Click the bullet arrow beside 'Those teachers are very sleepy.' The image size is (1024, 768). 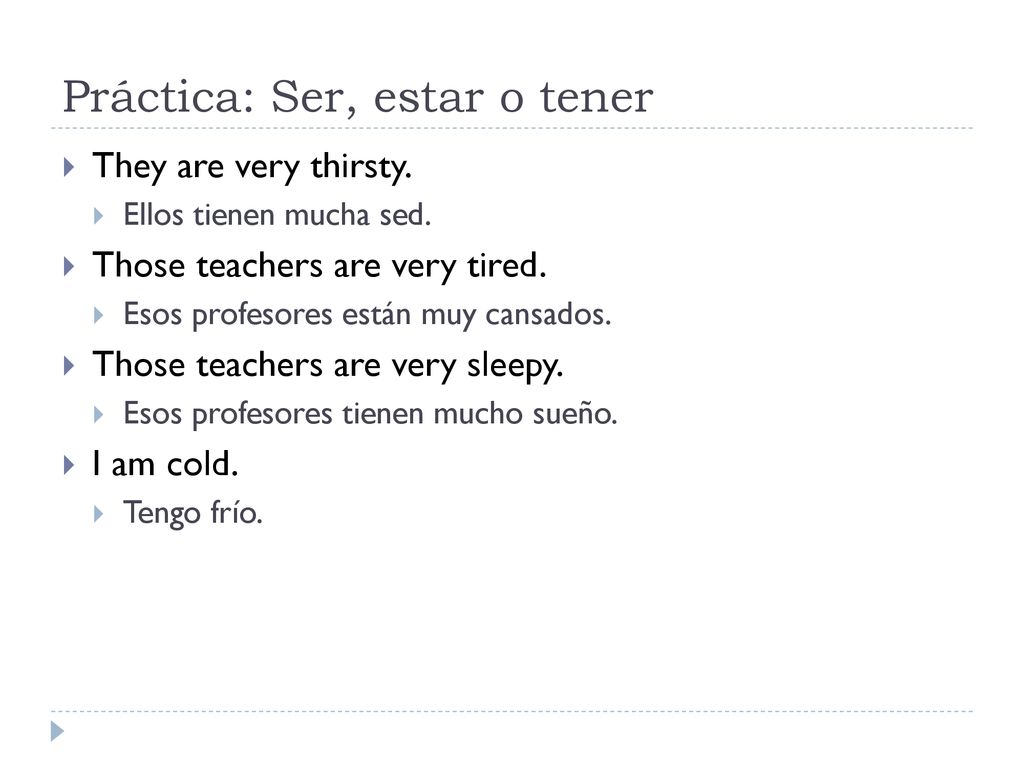pyautogui.click(x=69, y=365)
